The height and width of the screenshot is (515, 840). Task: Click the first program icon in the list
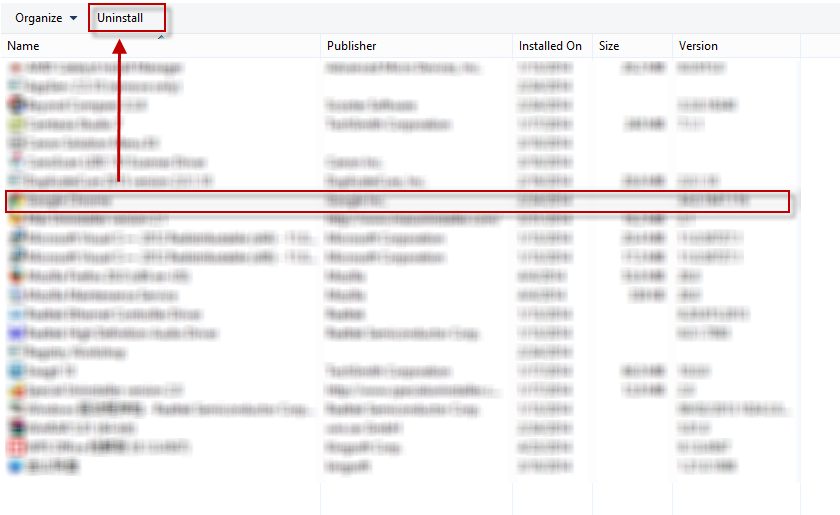pos(16,68)
